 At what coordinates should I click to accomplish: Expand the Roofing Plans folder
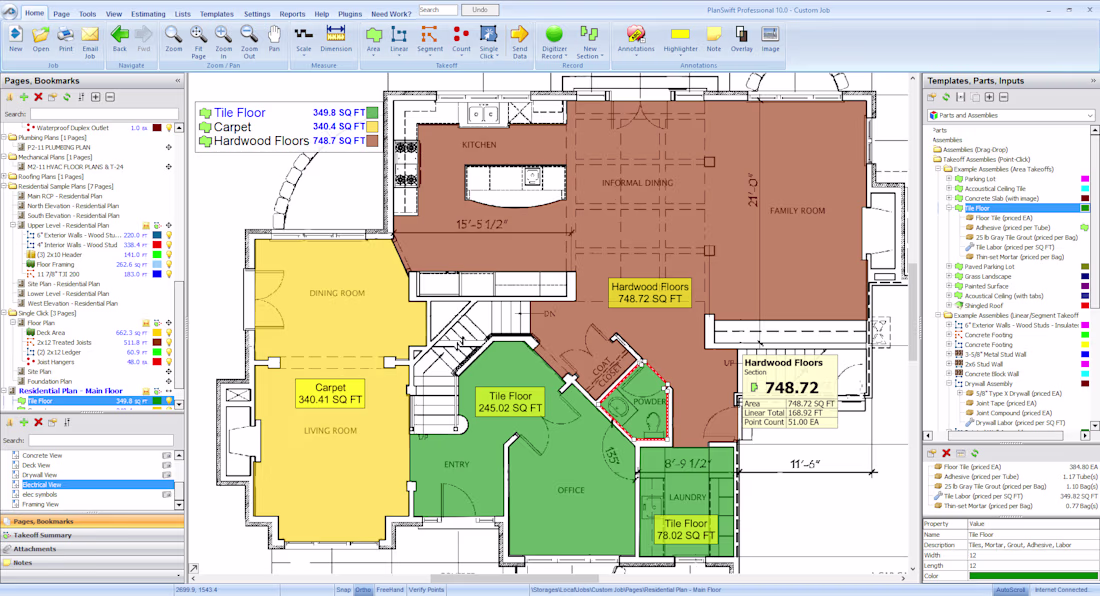click(4, 177)
